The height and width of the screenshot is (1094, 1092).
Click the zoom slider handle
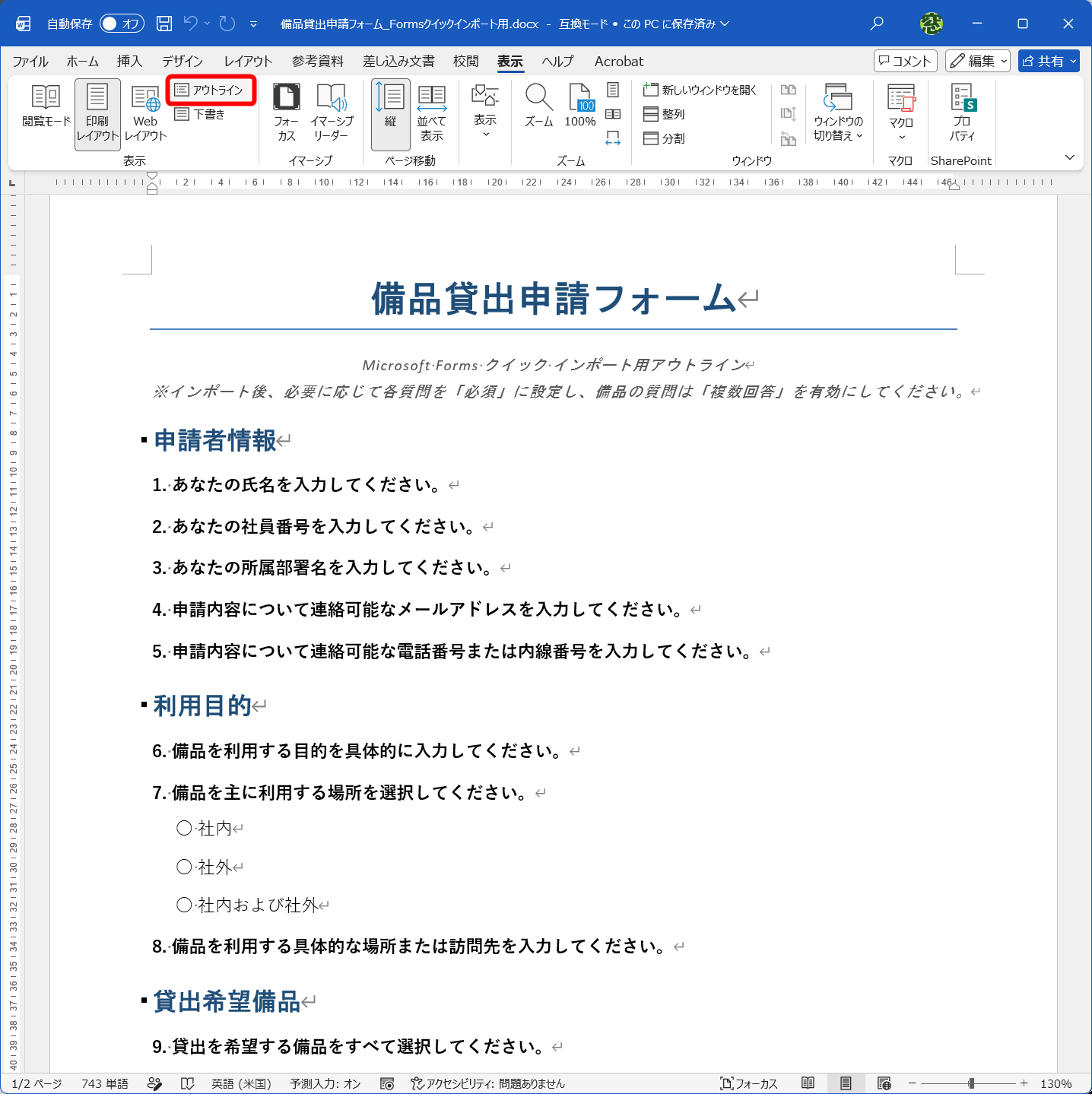point(971,1083)
